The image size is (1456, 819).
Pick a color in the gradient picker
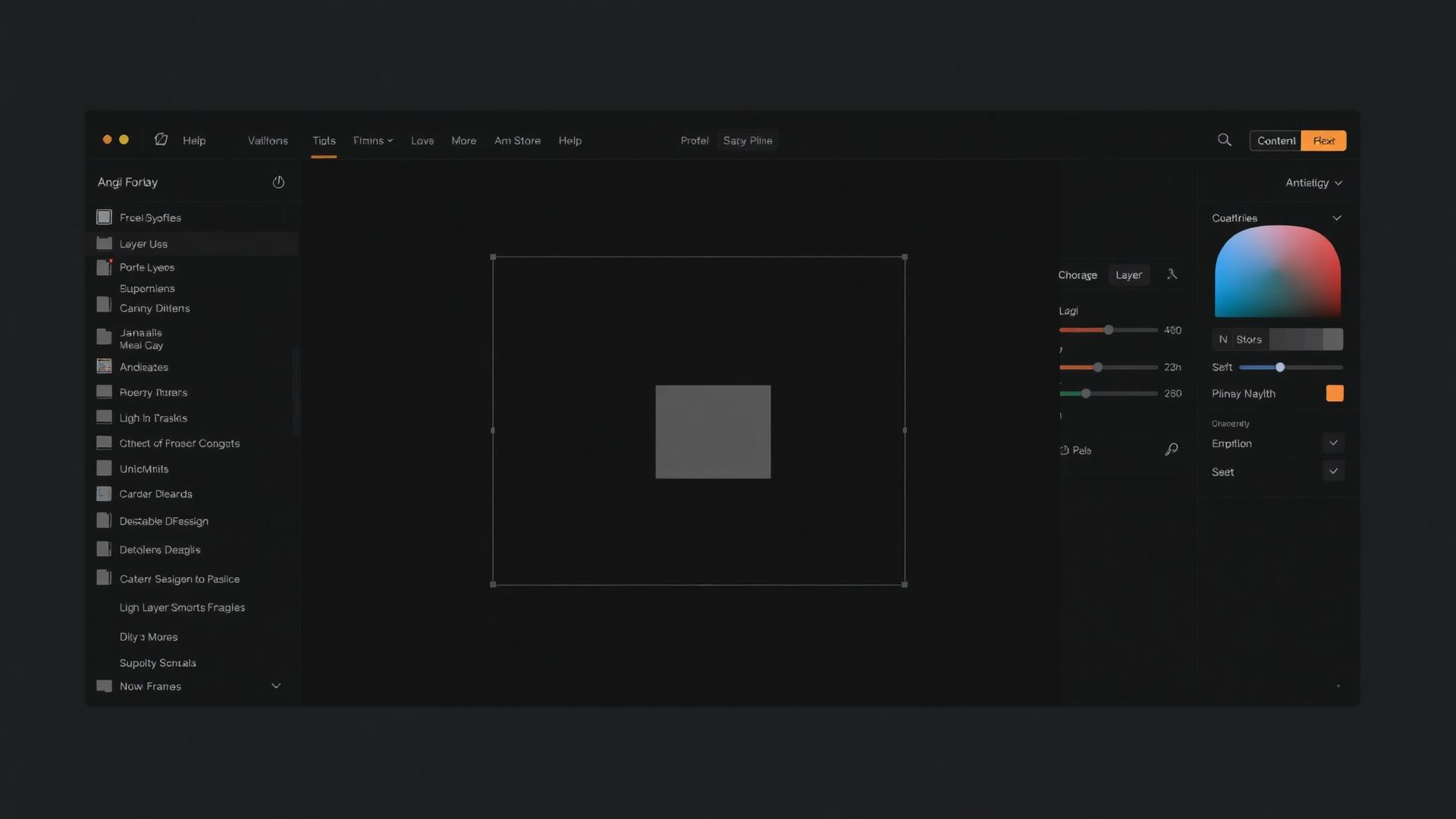[x=1278, y=271]
